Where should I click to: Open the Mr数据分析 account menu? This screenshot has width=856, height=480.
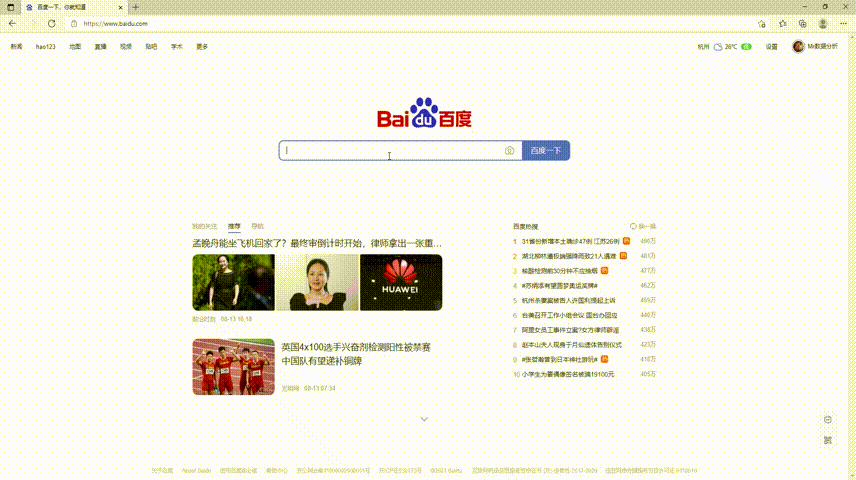[x=822, y=47]
